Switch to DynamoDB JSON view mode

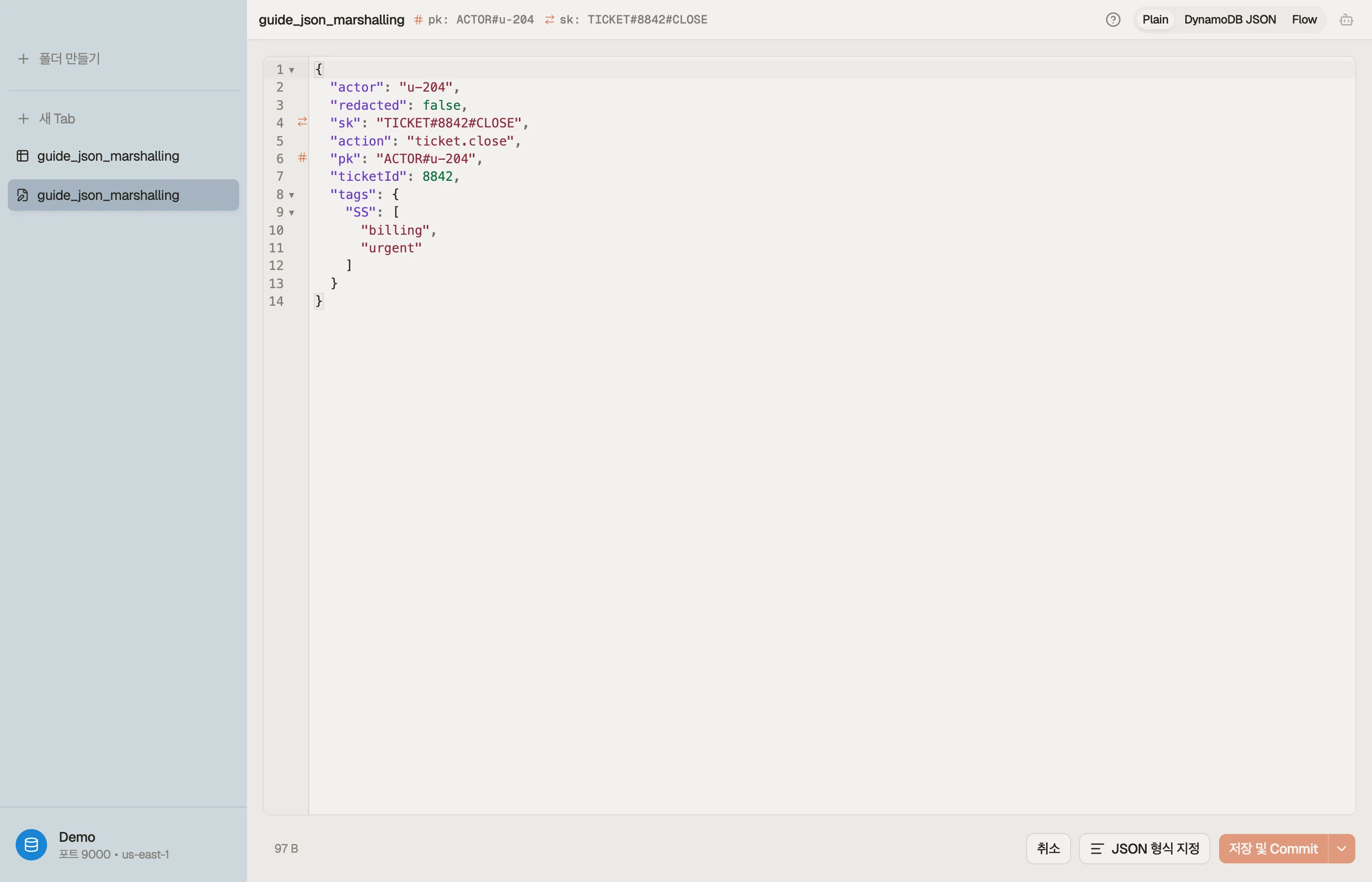[x=1230, y=20]
